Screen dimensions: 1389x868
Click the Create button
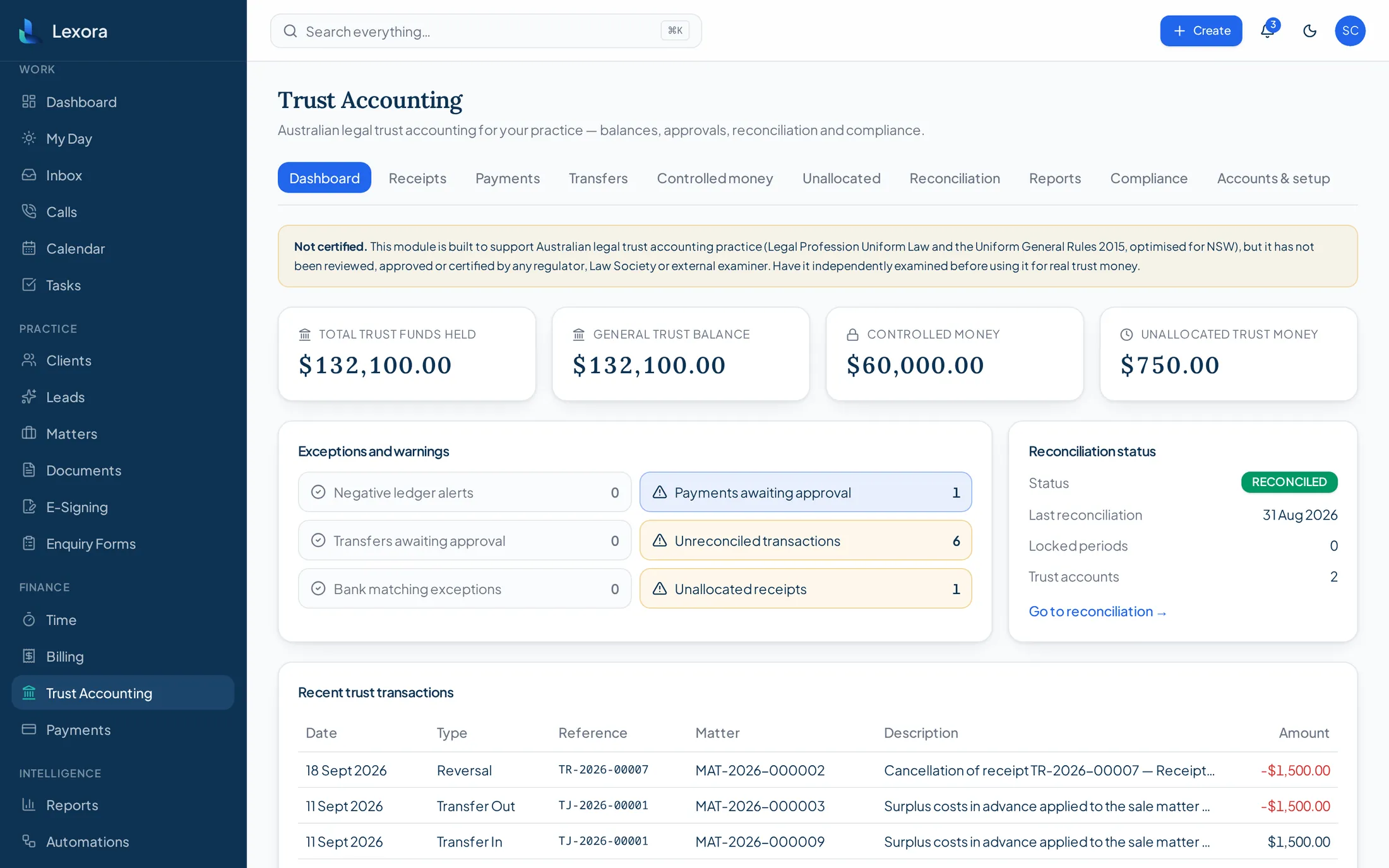1201,31
